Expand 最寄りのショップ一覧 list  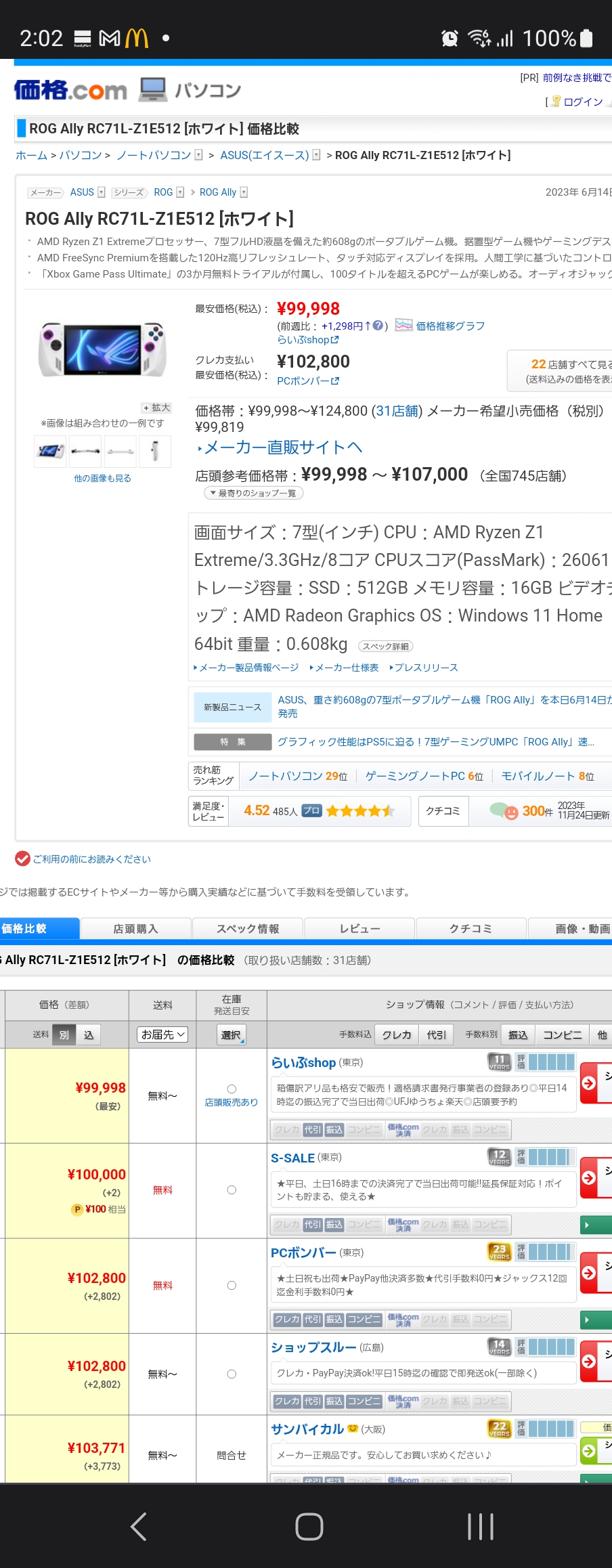pos(254,493)
